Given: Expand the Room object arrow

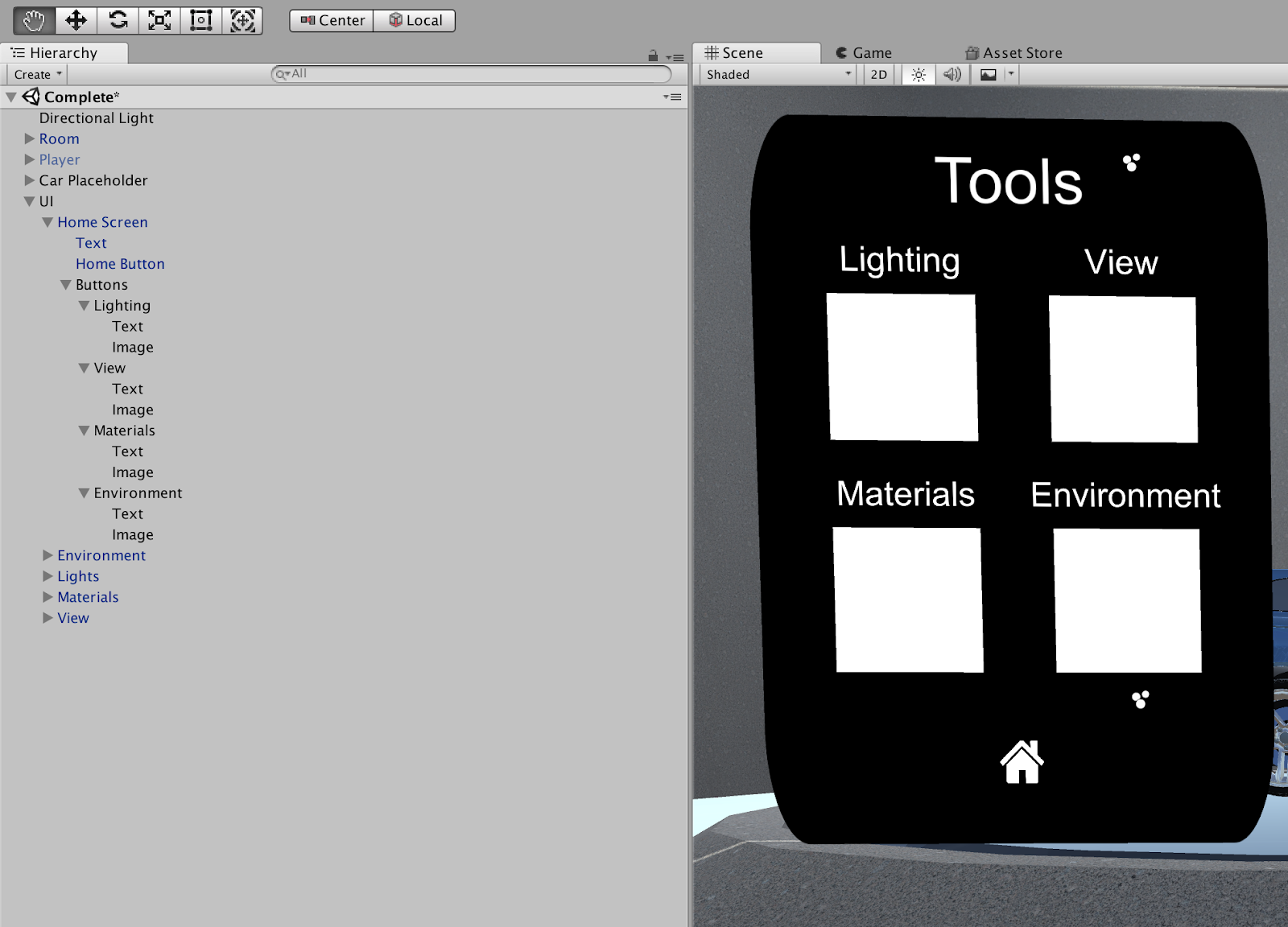Looking at the screenshot, I should tap(30, 138).
